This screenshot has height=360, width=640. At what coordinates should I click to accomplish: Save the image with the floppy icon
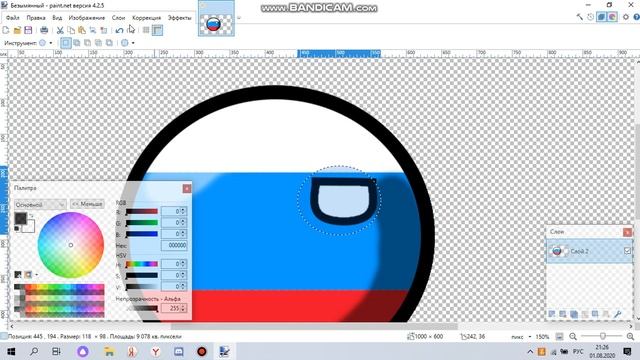(x=28, y=30)
